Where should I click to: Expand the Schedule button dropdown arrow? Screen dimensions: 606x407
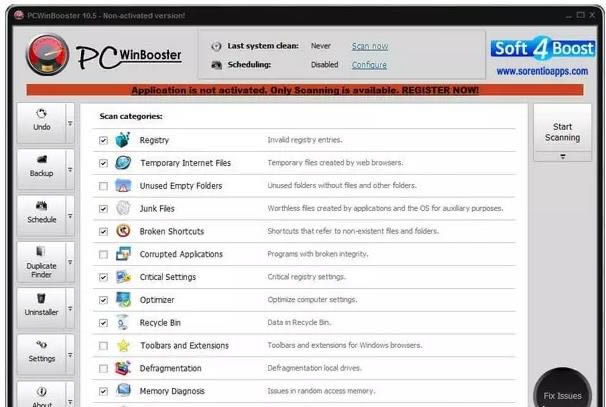[70, 216]
